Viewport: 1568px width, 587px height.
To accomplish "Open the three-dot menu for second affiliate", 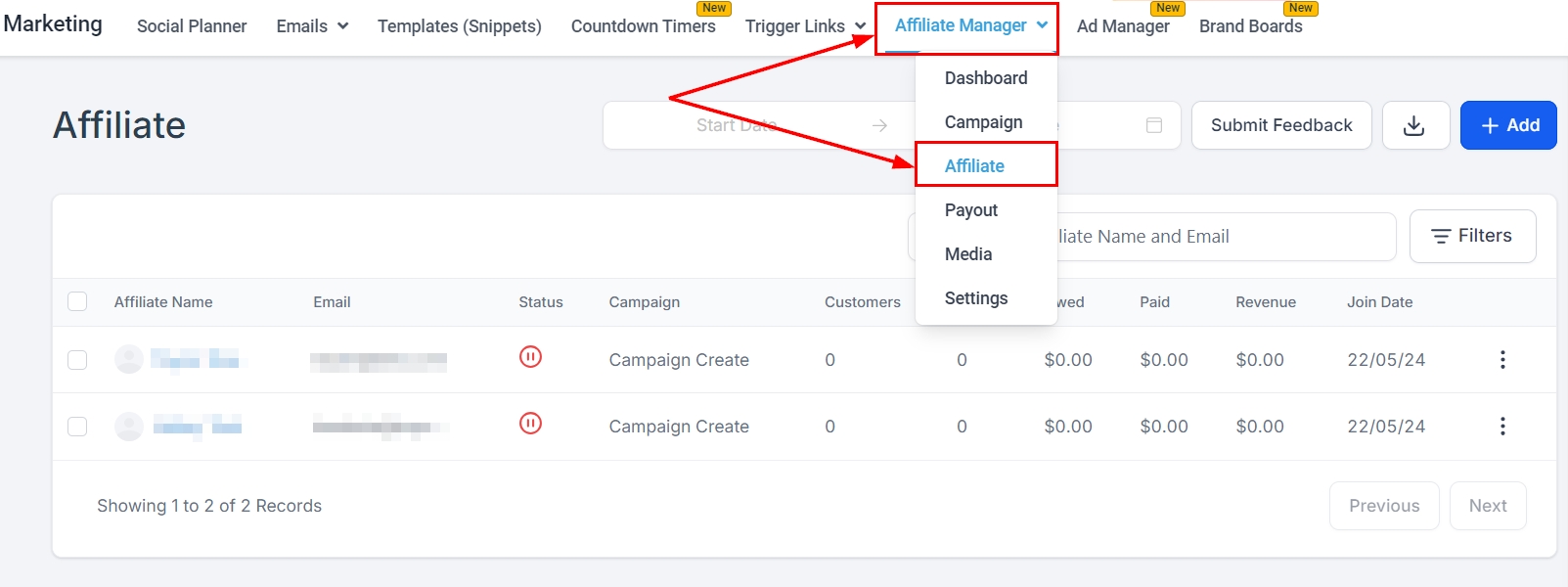I will 1502,427.
